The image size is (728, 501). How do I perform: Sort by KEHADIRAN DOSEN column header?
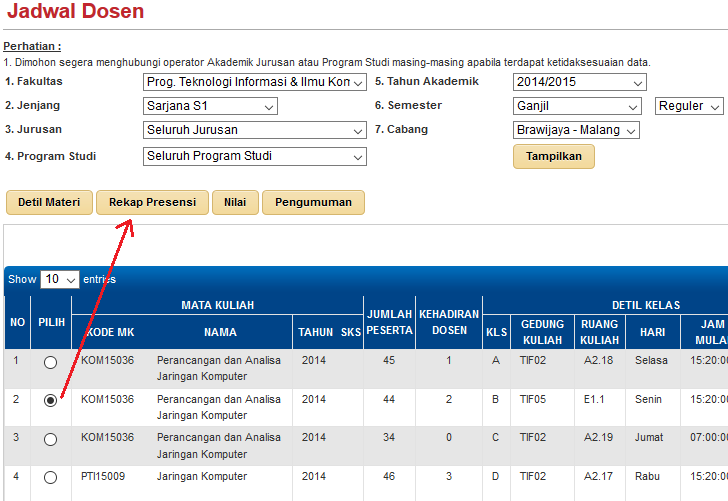(x=449, y=322)
